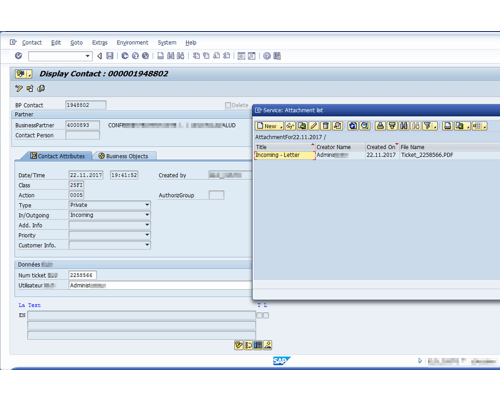The height and width of the screenshot is (400, 500).
Task: Open the Services for Object button
Action: tap(23, 74)
